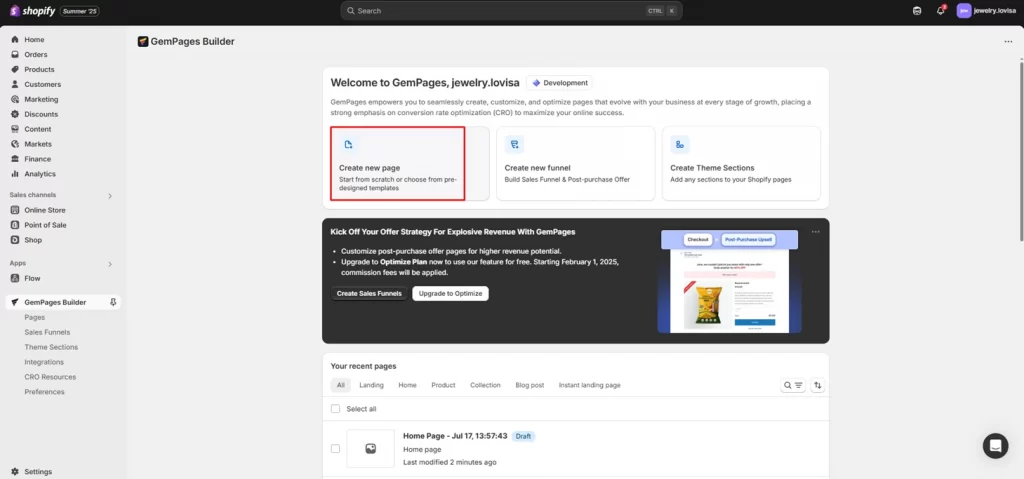Click the Settings gear icon

[14, 472]
